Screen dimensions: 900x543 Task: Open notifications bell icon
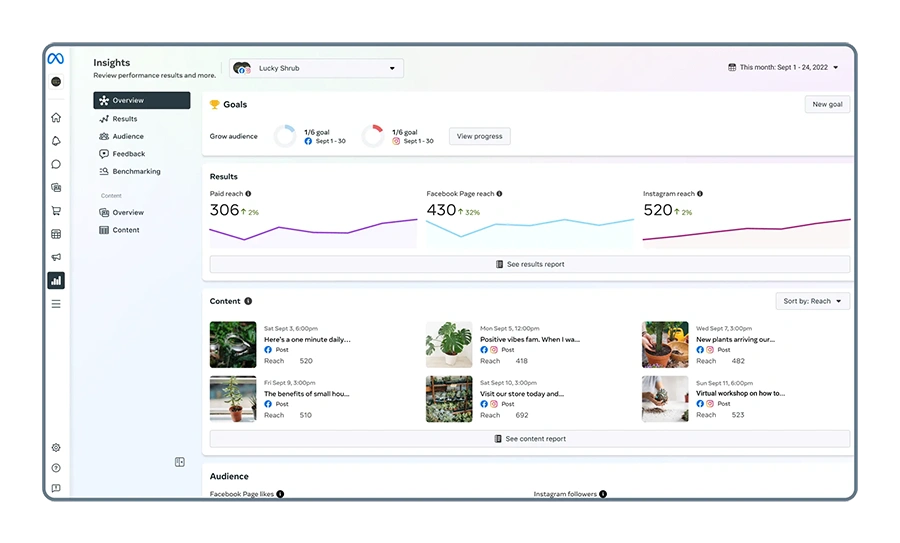coord(56,141)
